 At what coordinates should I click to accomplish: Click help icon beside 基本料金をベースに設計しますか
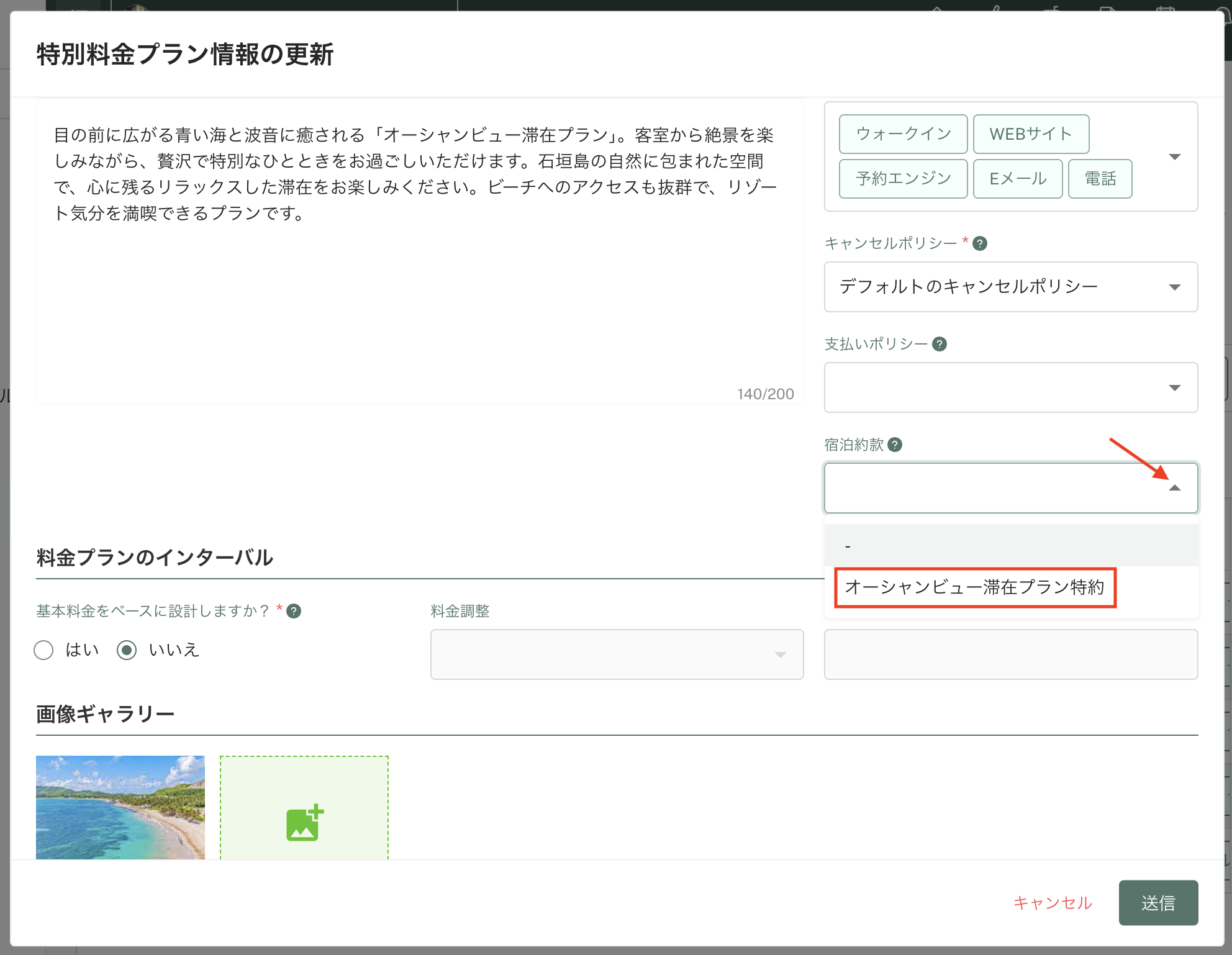(294, 611)
